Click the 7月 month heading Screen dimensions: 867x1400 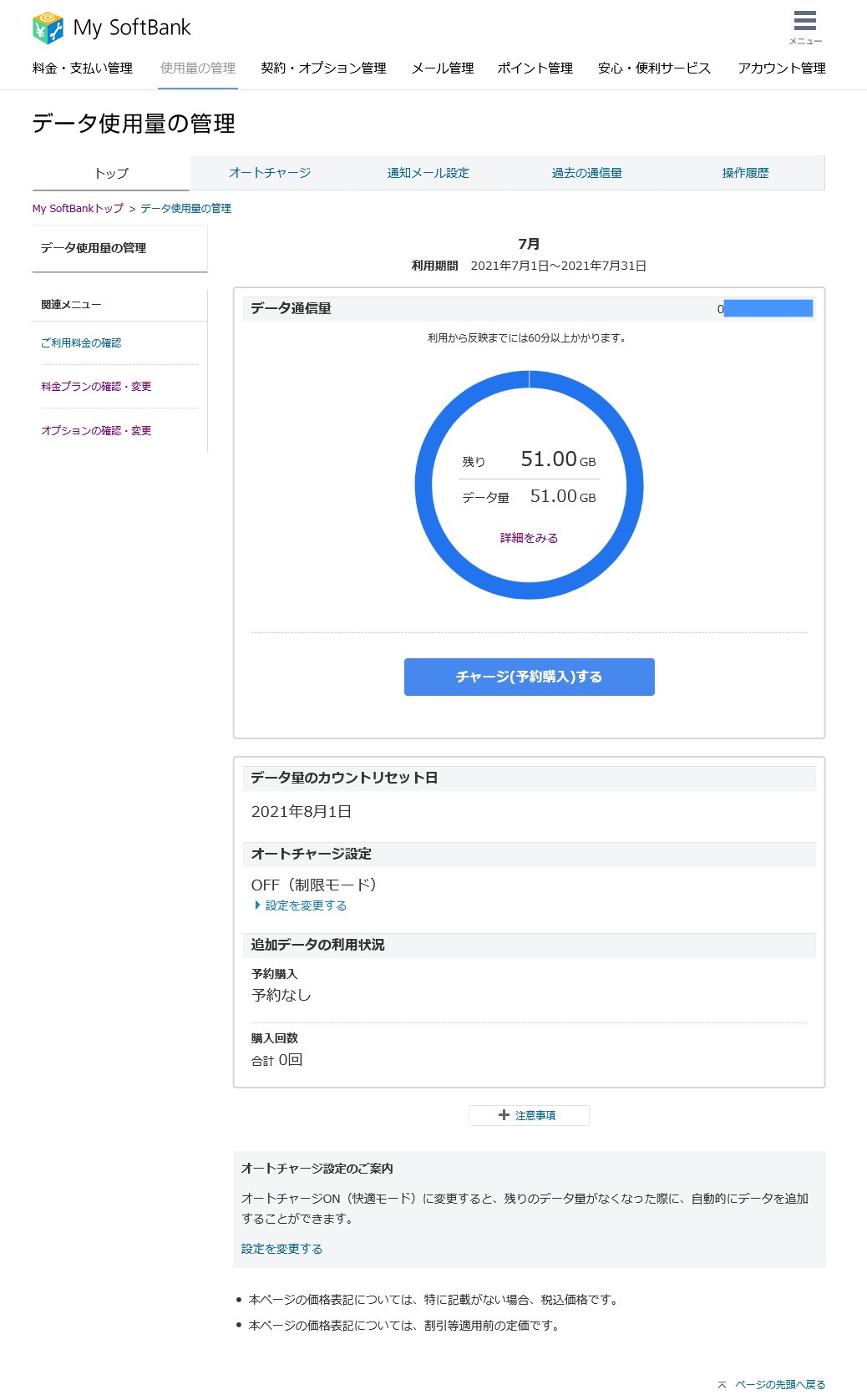(529, 244)
